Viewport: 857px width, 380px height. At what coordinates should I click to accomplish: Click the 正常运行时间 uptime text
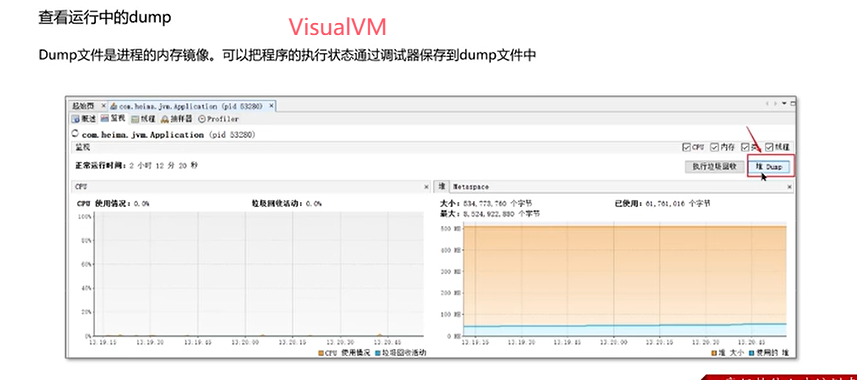click(136, 165)
